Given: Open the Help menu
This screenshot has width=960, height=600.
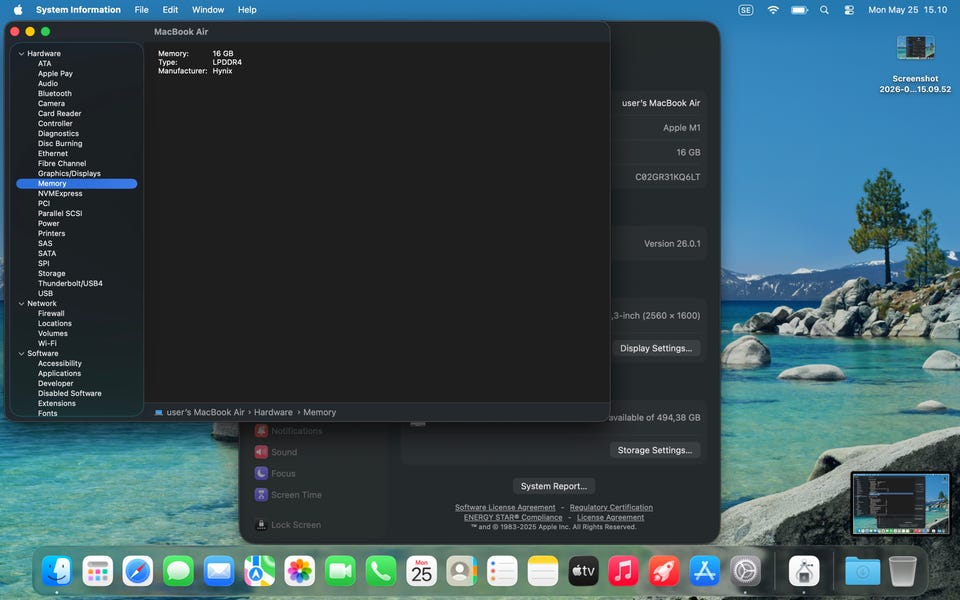Looking at the screenshot, I should pos(247,10).
